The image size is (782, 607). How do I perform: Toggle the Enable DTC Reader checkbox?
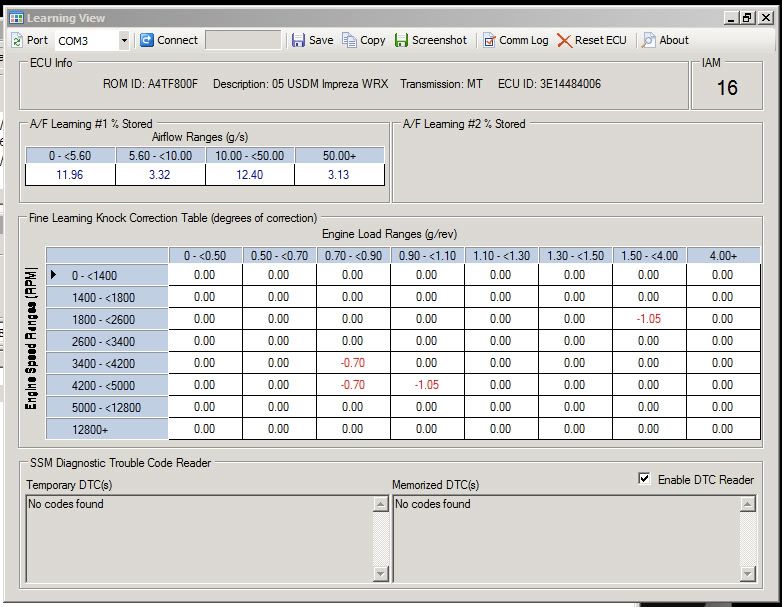[644, 479]
